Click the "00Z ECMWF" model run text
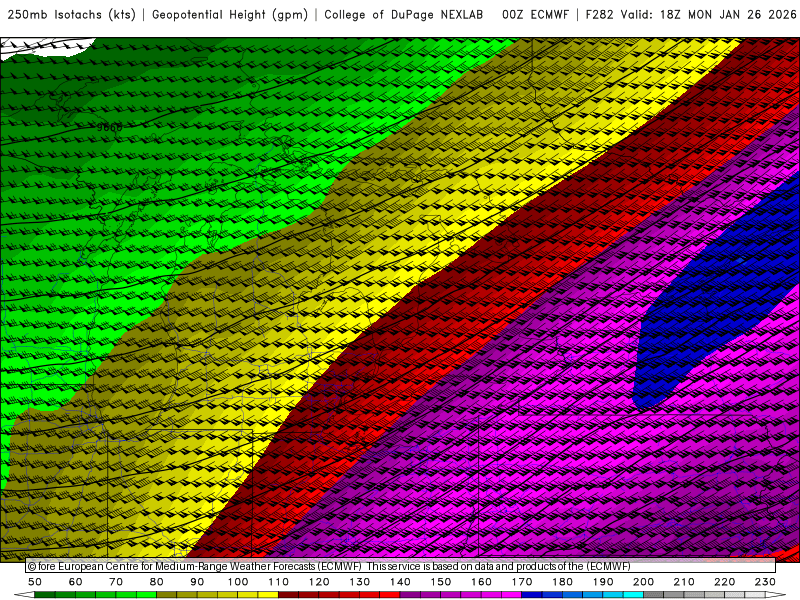 [x=535, y=15]
